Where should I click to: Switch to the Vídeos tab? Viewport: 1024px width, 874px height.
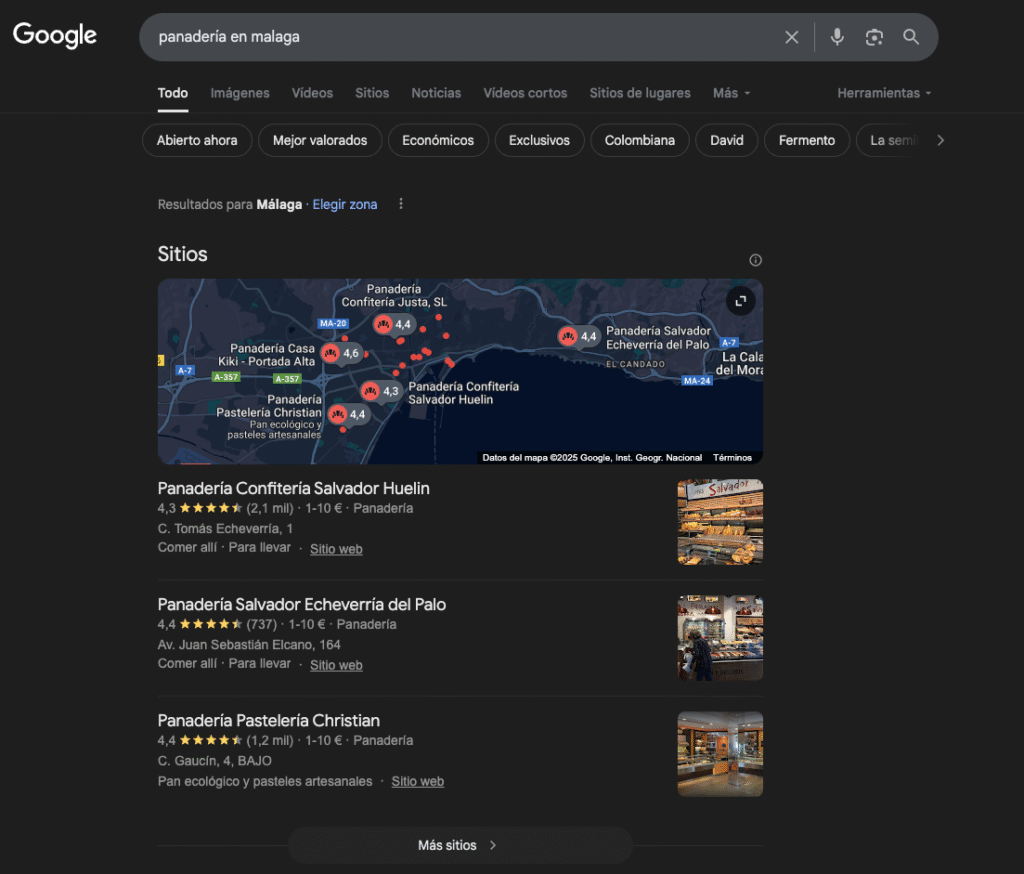click(x=312, y=93)
